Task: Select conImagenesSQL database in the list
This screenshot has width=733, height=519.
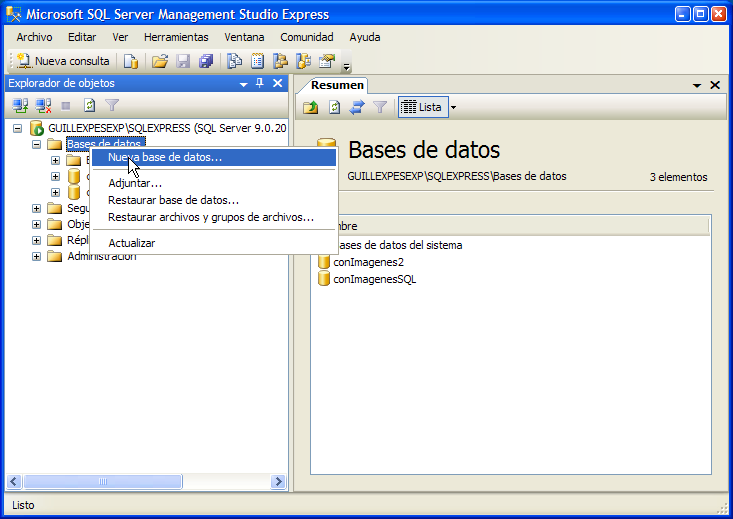Action: pyautogui.click(x=374, y=279)
